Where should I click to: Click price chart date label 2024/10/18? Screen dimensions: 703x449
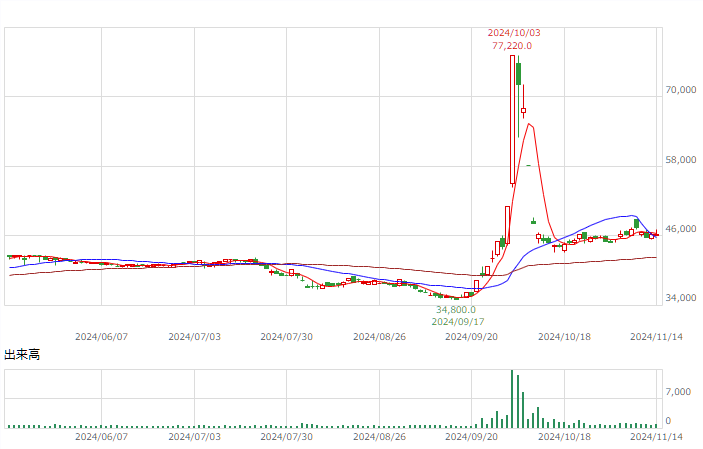pos(564,336)
